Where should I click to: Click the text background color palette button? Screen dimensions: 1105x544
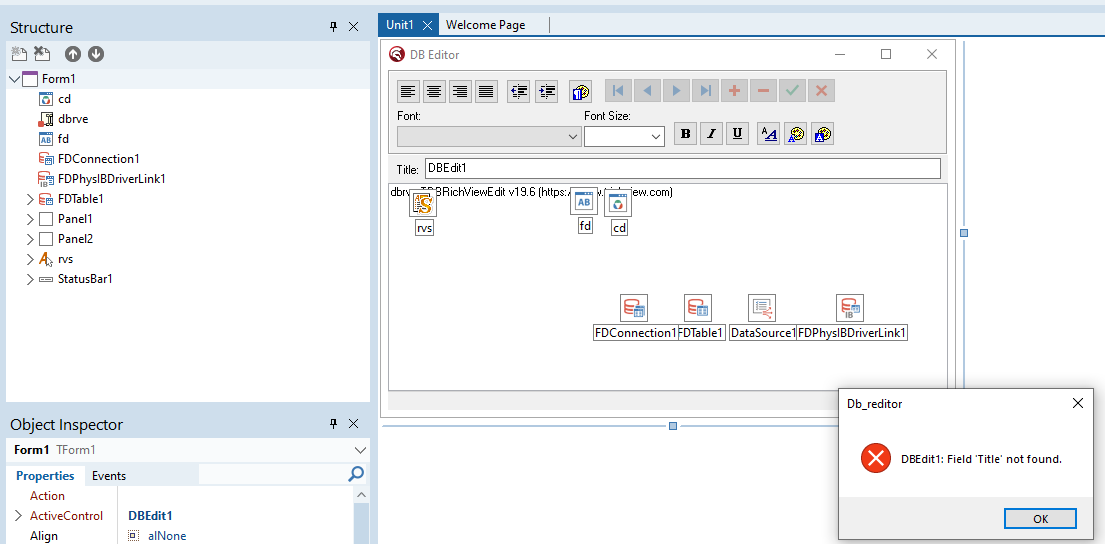tap(822, 134)
